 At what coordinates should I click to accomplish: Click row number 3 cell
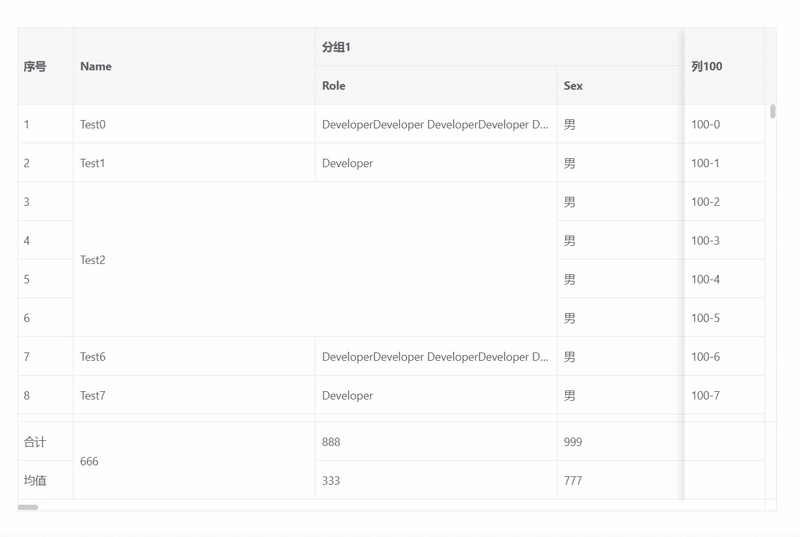(x=45, y=201)
